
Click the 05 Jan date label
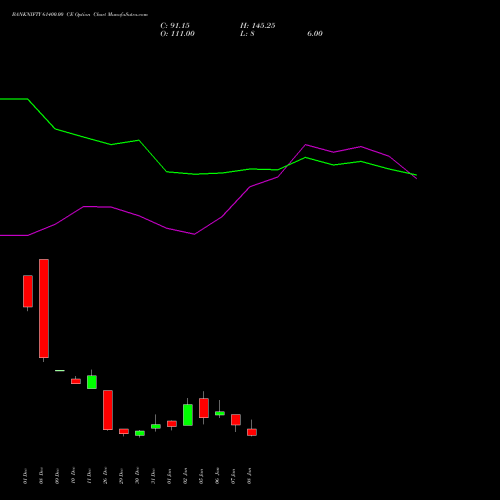[x=201, y=476]
